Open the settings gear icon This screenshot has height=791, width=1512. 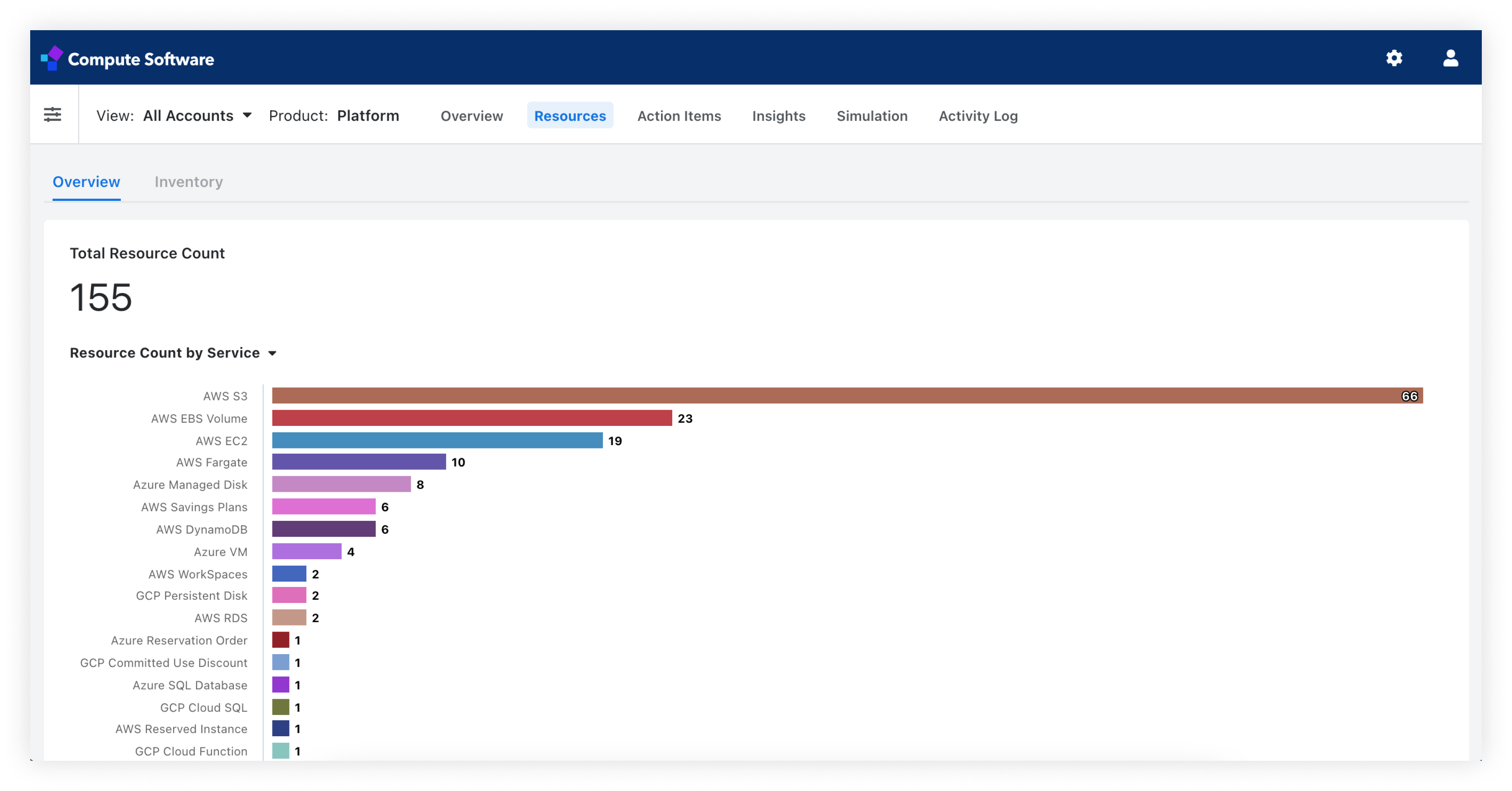(1394, 58)
